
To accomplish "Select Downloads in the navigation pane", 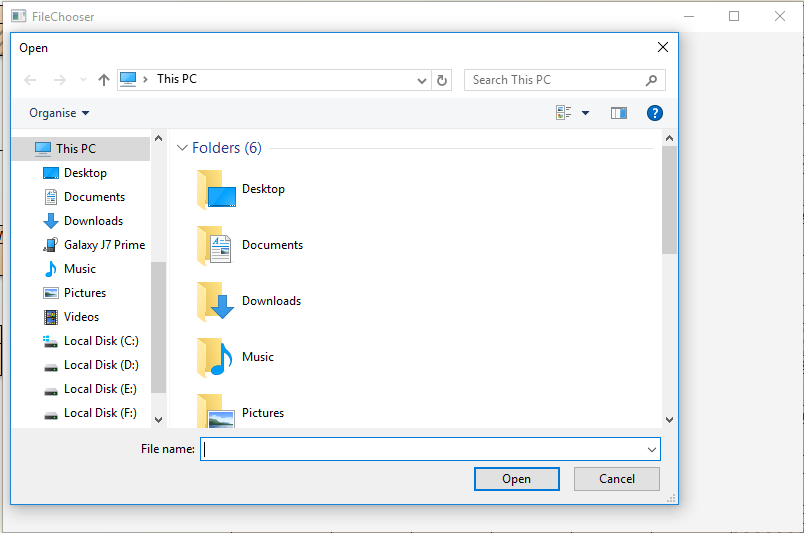I will [x=84, y=221].
